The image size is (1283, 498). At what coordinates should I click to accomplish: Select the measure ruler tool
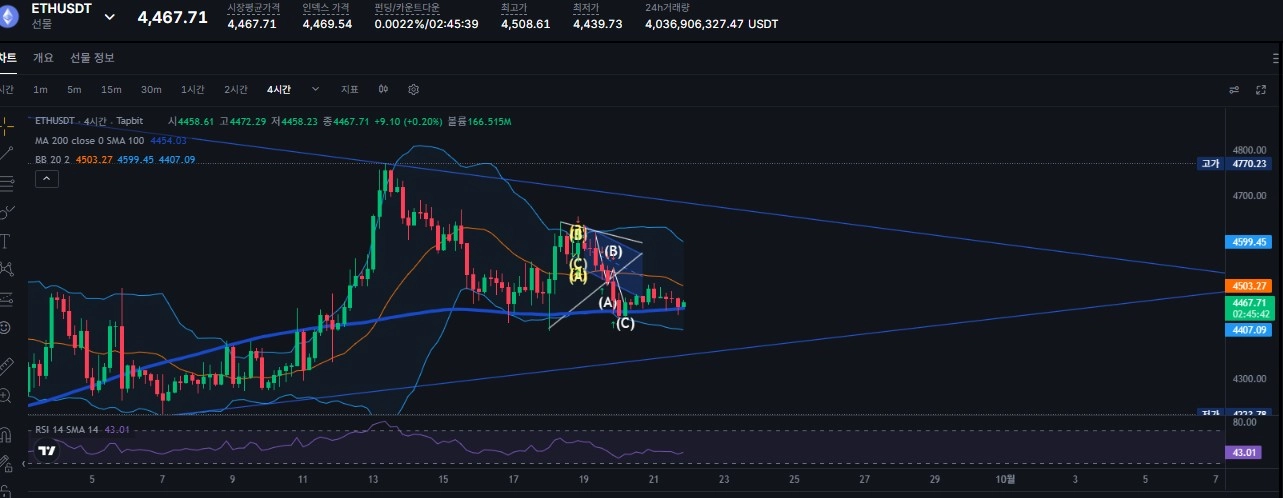coord(6,365)
